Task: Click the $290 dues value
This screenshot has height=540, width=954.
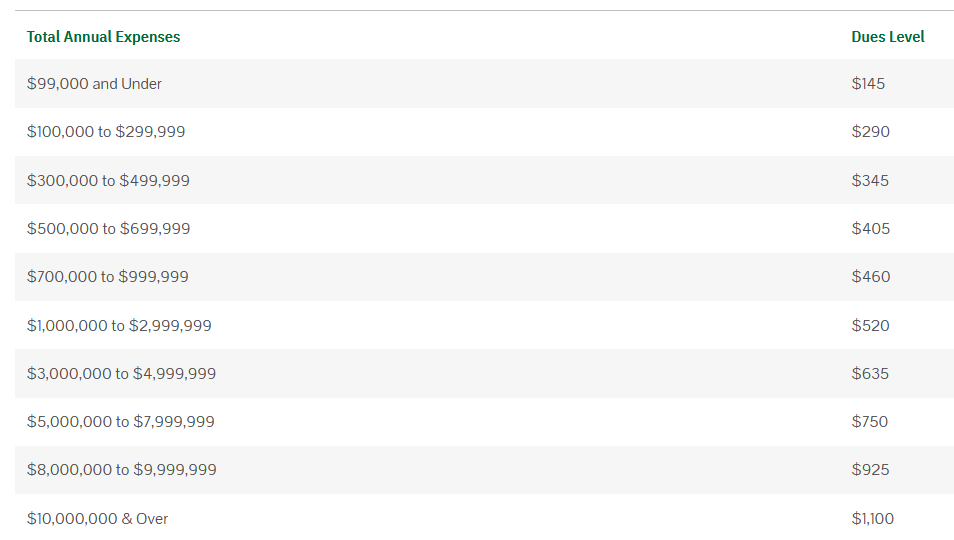Action: [870, 132]
